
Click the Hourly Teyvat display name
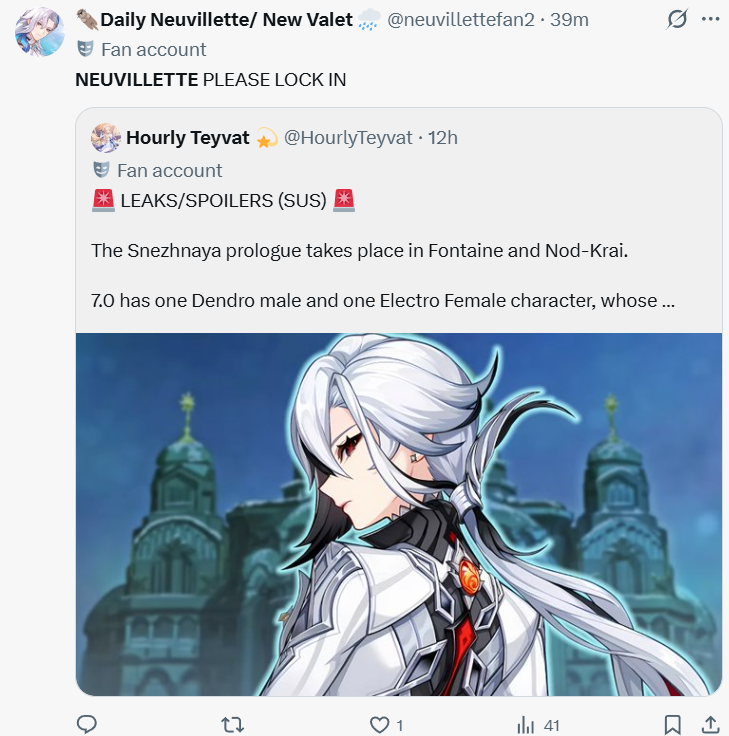(188, 138)
